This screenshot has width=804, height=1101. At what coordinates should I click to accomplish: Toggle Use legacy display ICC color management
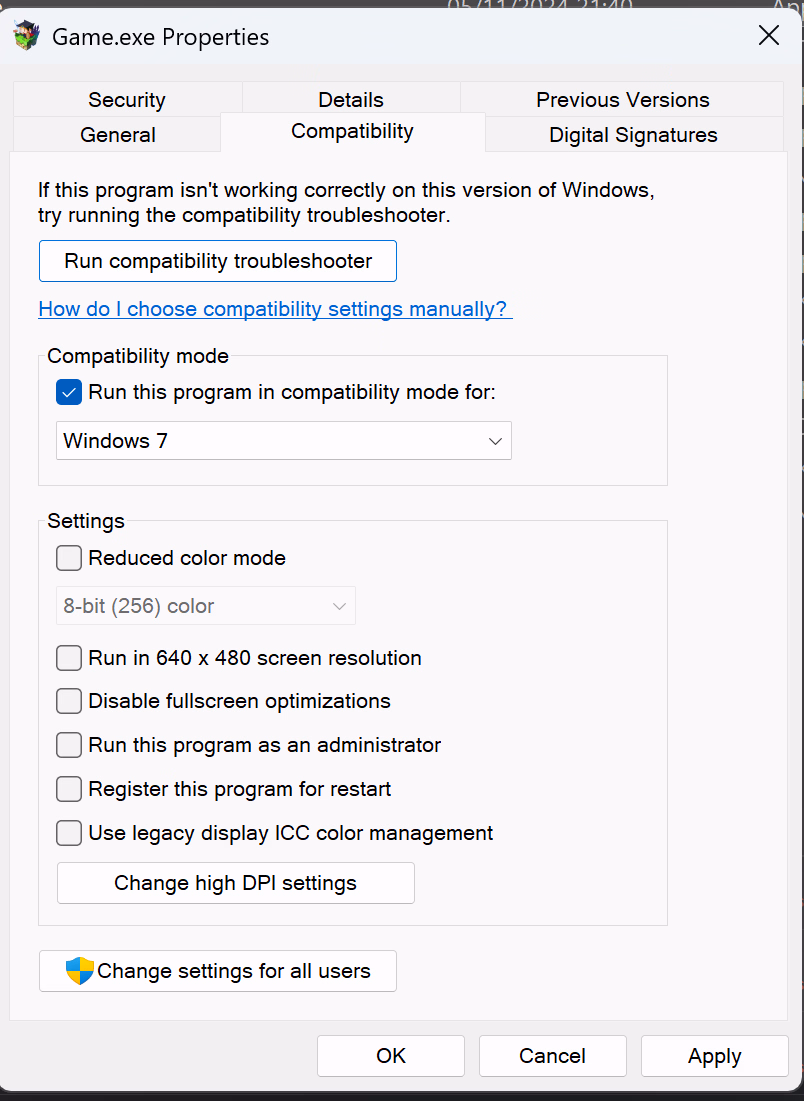[x=69, y=833]
